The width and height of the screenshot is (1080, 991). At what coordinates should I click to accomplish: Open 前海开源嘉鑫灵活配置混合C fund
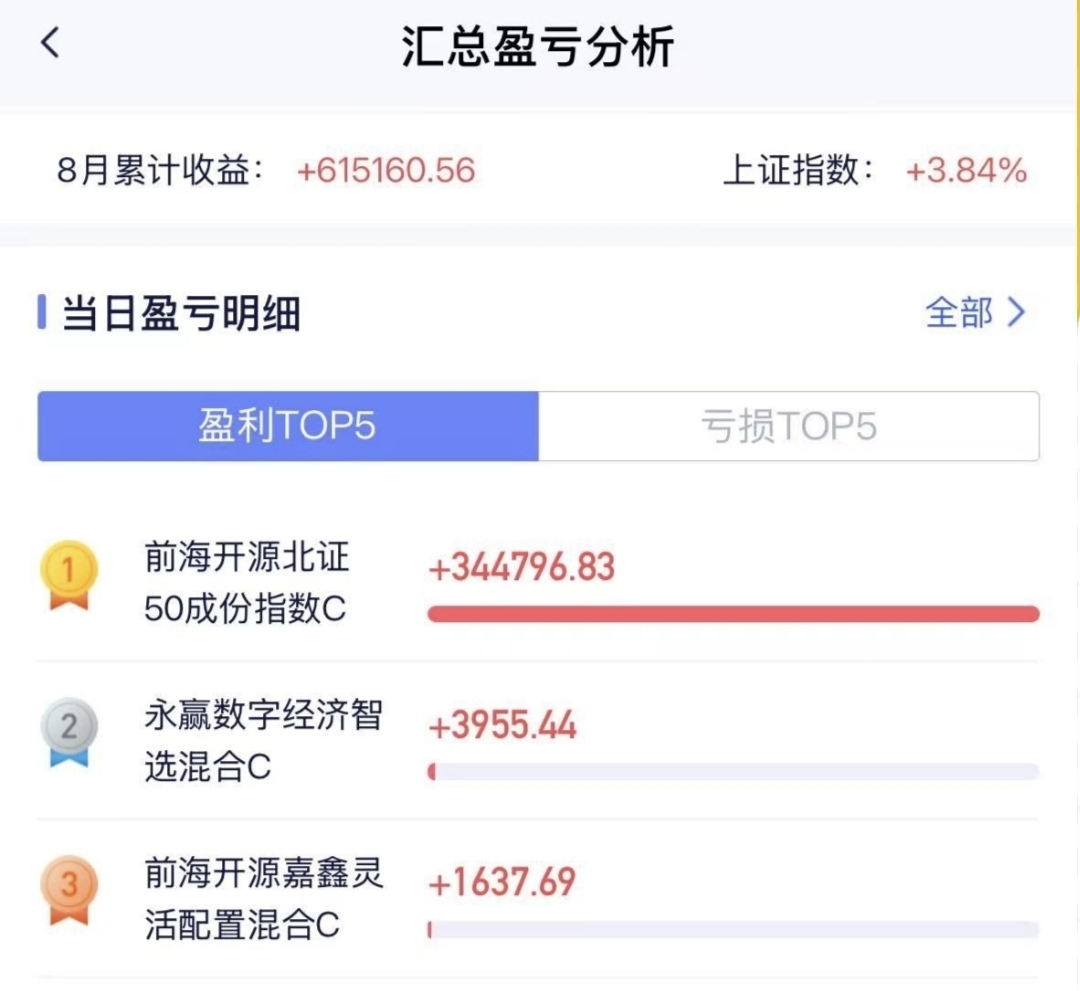coord(263,899)
